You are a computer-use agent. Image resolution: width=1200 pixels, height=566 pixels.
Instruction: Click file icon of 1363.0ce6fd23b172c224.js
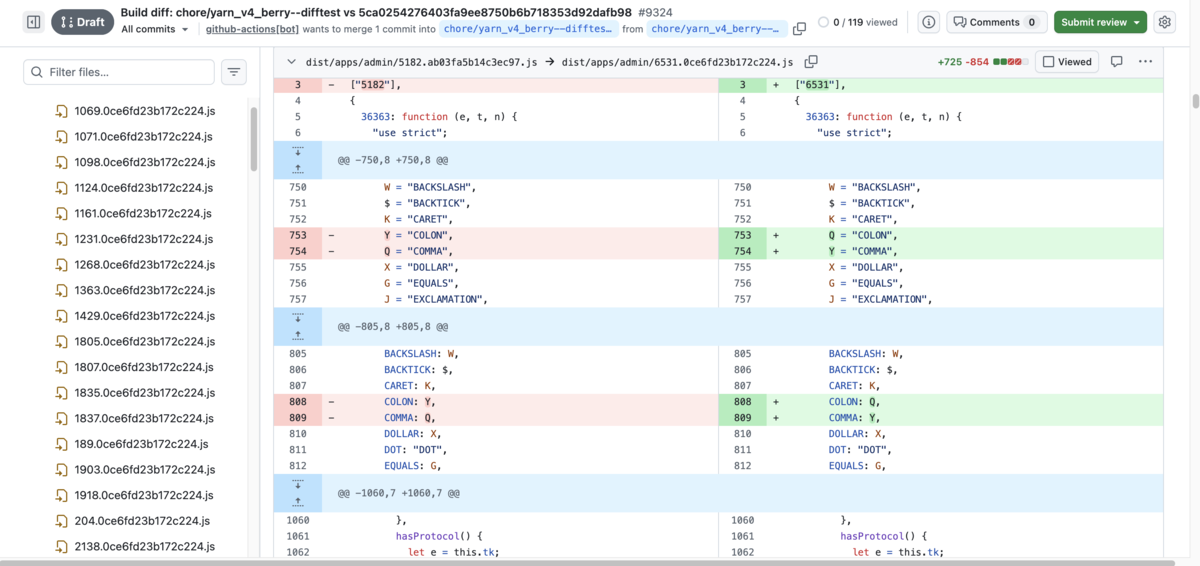(62, 290)
